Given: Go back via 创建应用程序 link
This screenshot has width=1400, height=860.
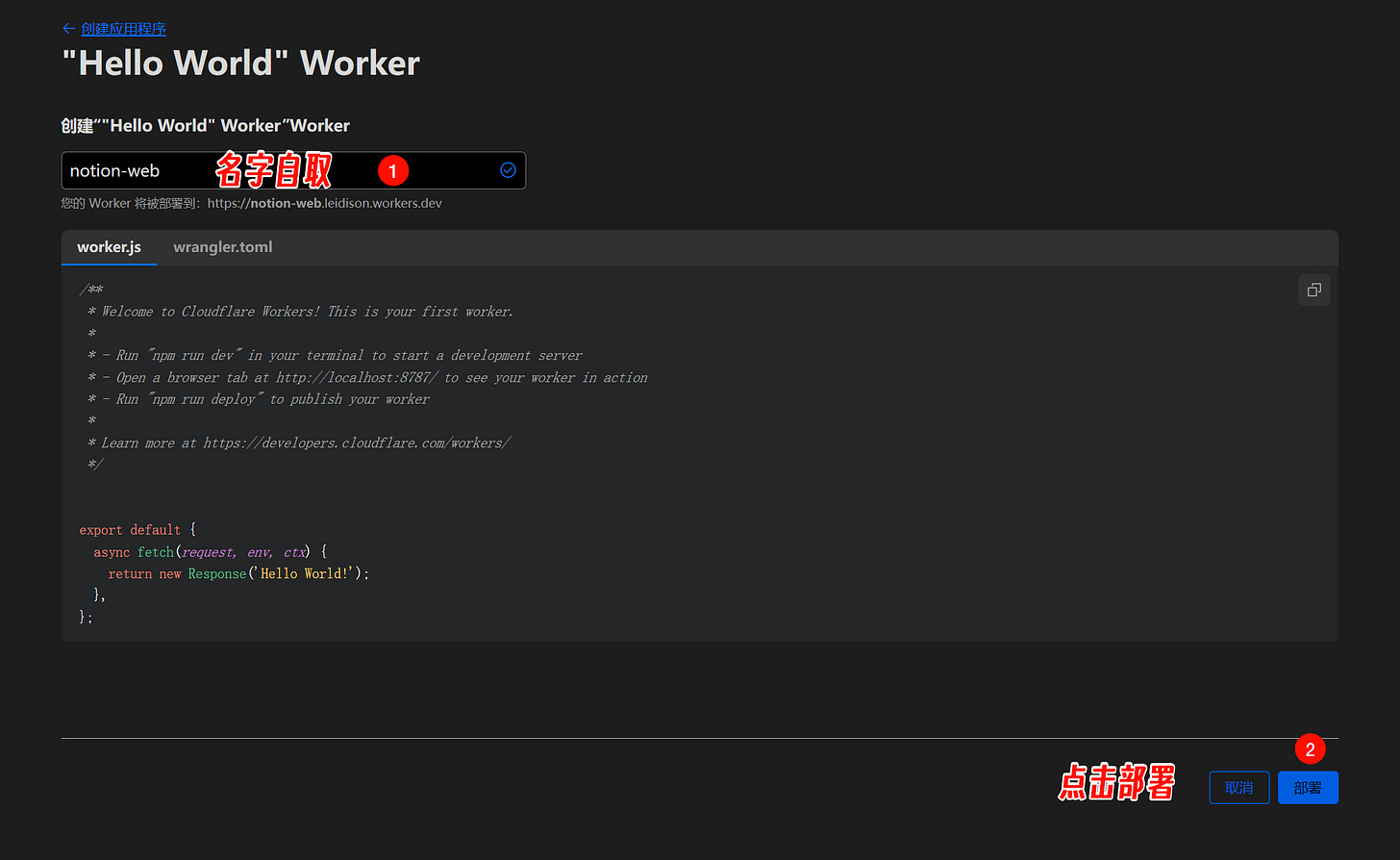Looking at the screenshot, I should [x=123, y=29].
